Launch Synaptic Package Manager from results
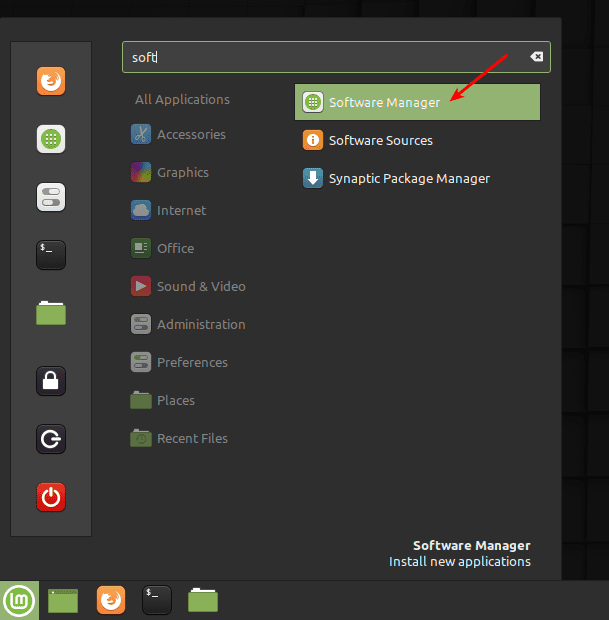Screen dimensions: 609x620 click(x=417, y=178)
